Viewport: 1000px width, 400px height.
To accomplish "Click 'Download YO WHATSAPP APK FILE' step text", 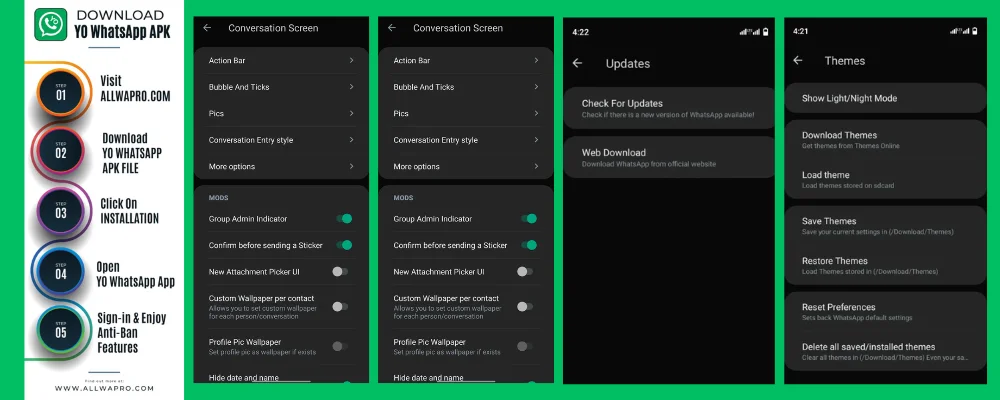I will click(x=132, y=153).
